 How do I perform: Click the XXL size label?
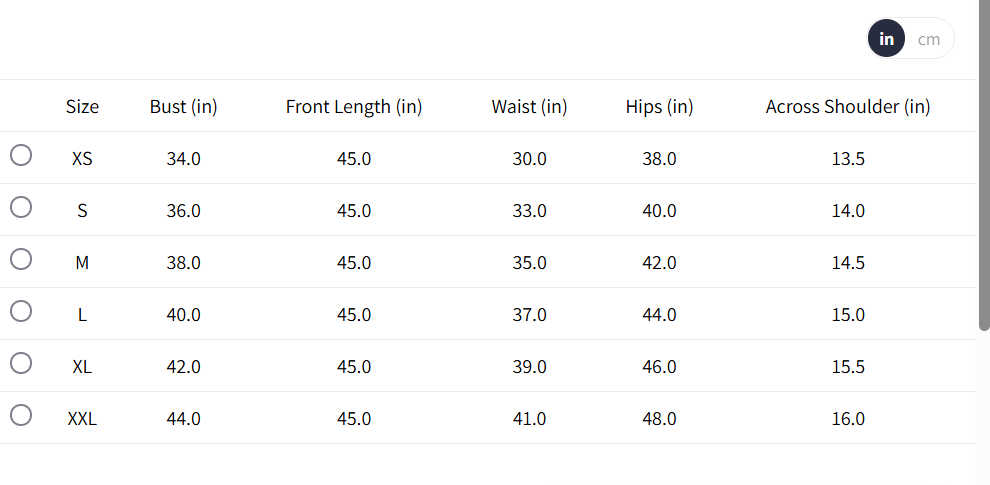click(82, 418)
